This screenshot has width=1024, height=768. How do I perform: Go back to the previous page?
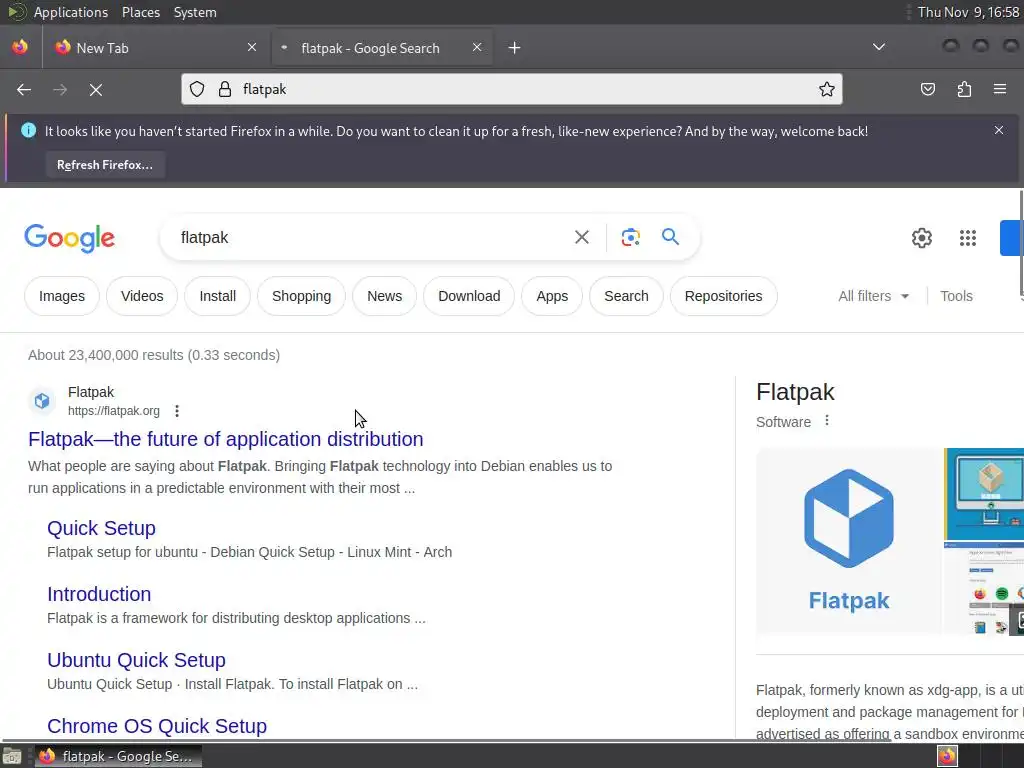(x=24, y=89)
